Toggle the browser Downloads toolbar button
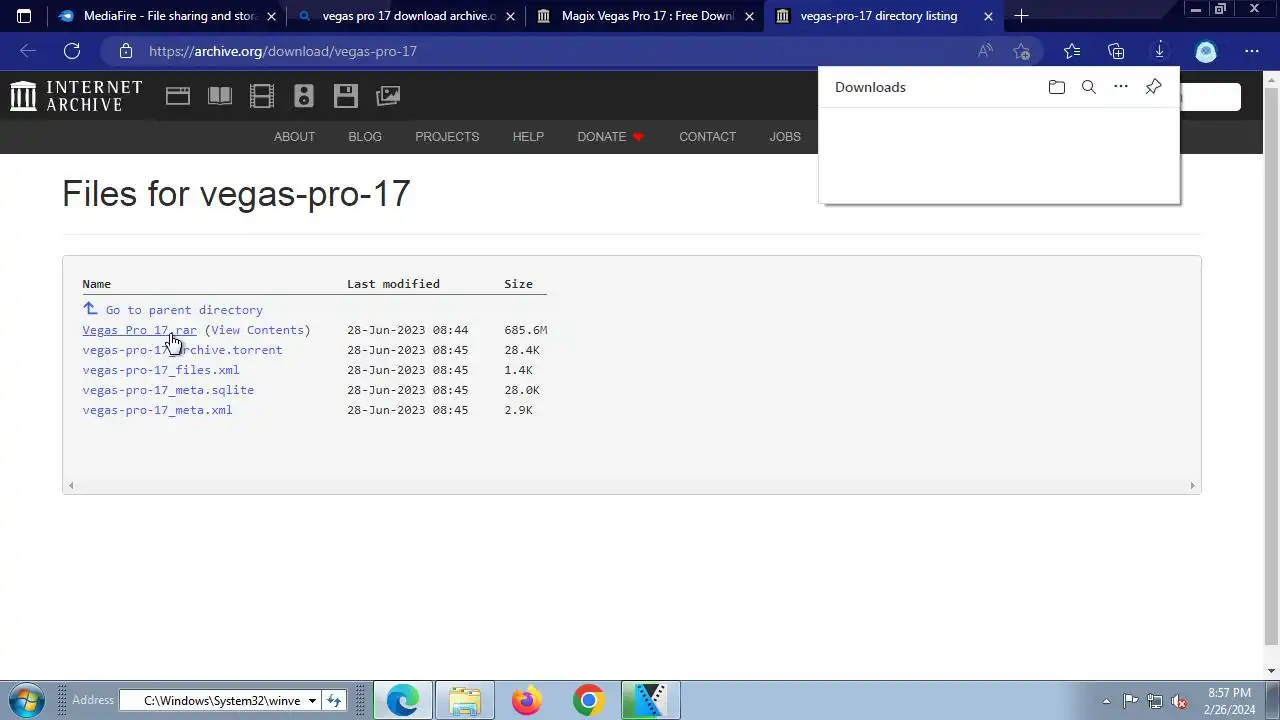Viewport: 1280px width, 720px height. point(1160,51)
